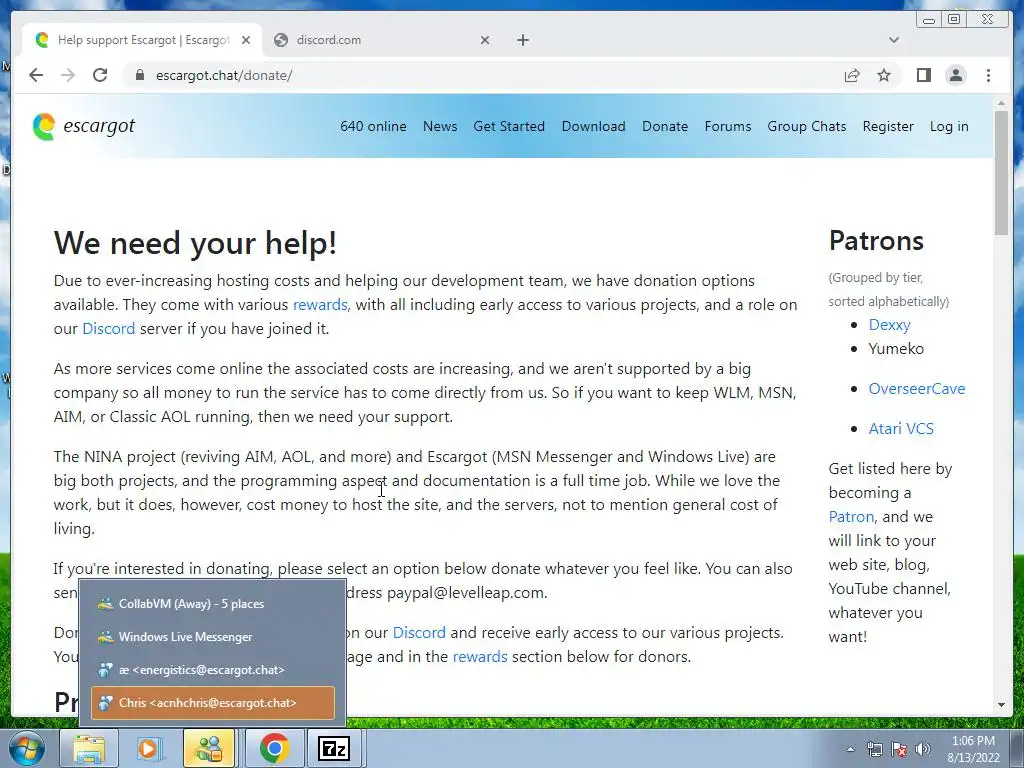The width and height of the screenshot is (1024, 768).
Task: Click the Log in nav link
Action: point(949,126)
